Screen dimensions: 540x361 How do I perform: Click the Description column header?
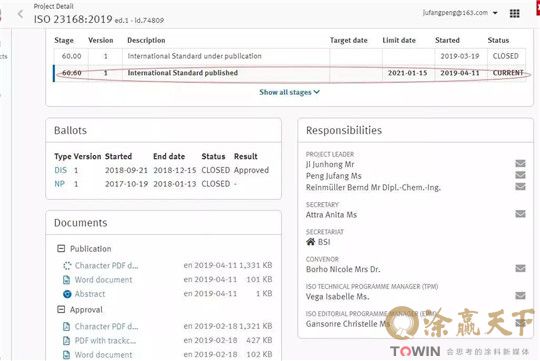146,40
